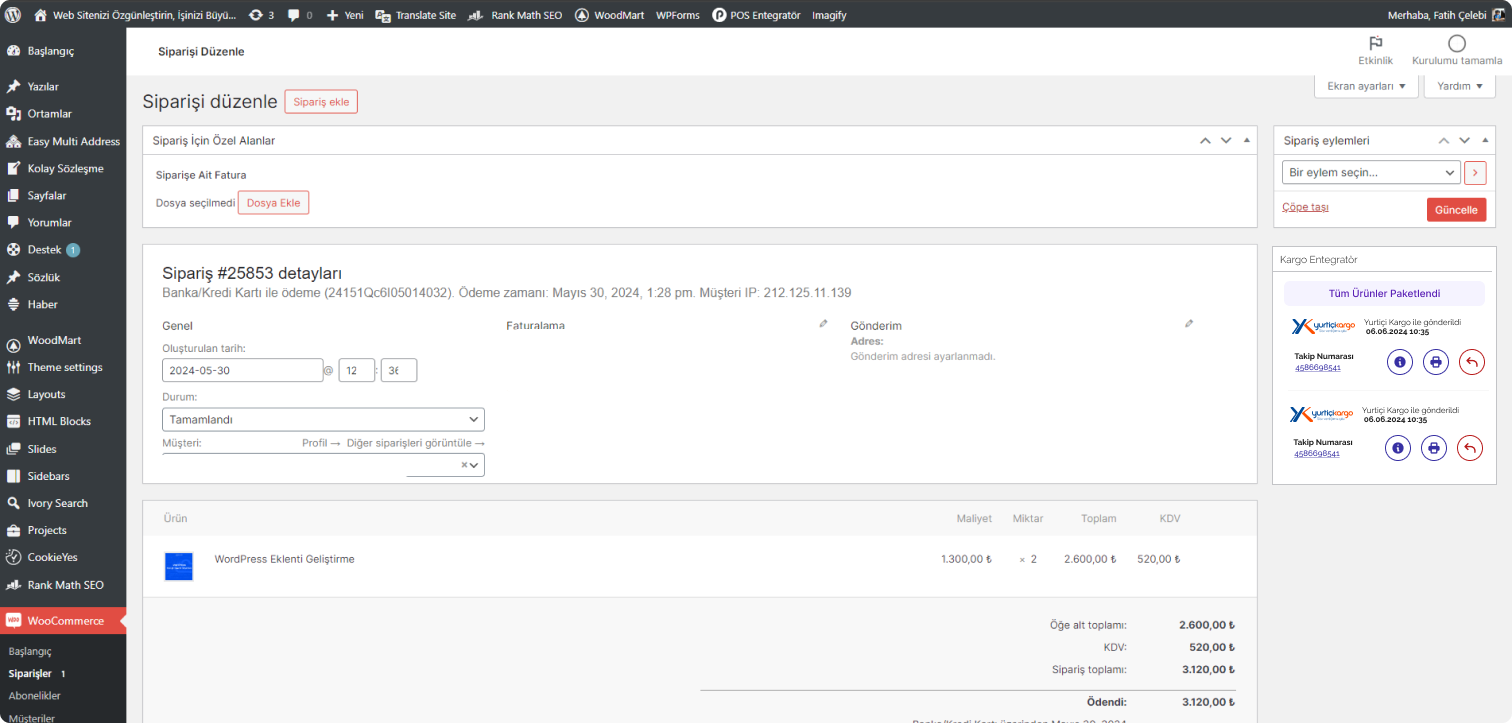Return lower Yurtiçi Kargo shipment
1512x723 pixels.
click(x=1470, y=448)
